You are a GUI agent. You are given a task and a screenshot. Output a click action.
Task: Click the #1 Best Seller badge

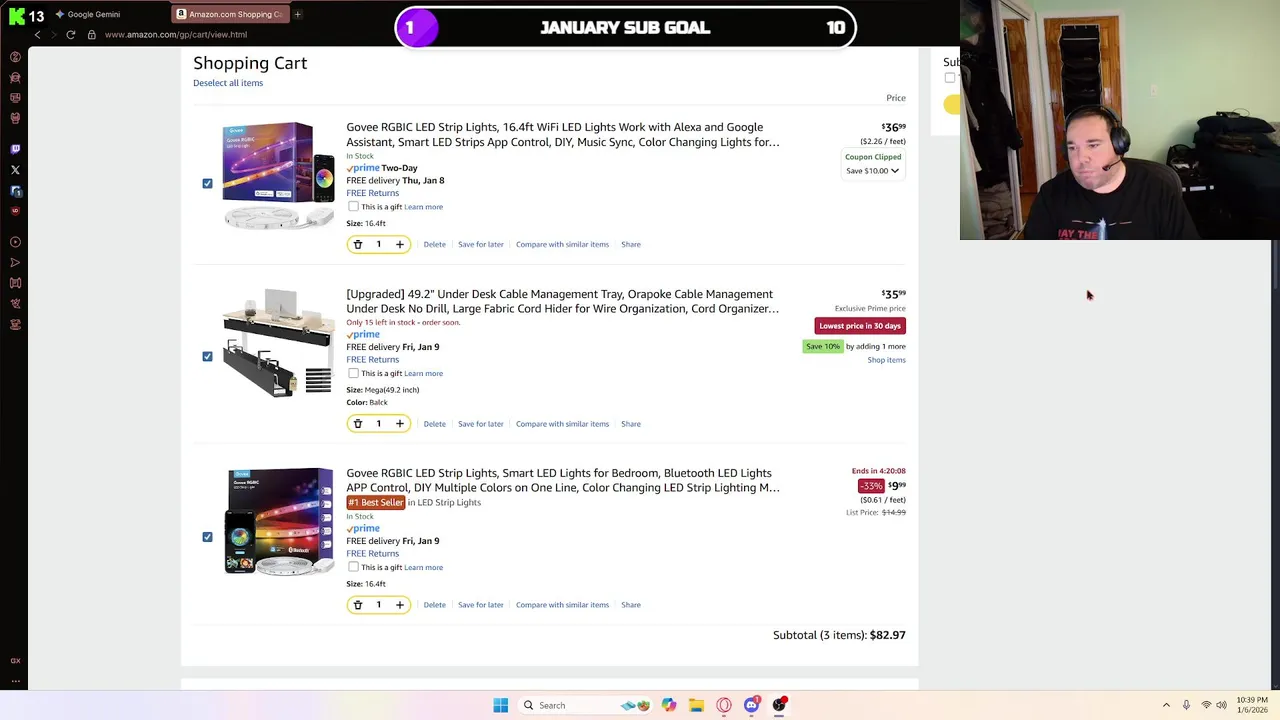[x=376, y=503]
